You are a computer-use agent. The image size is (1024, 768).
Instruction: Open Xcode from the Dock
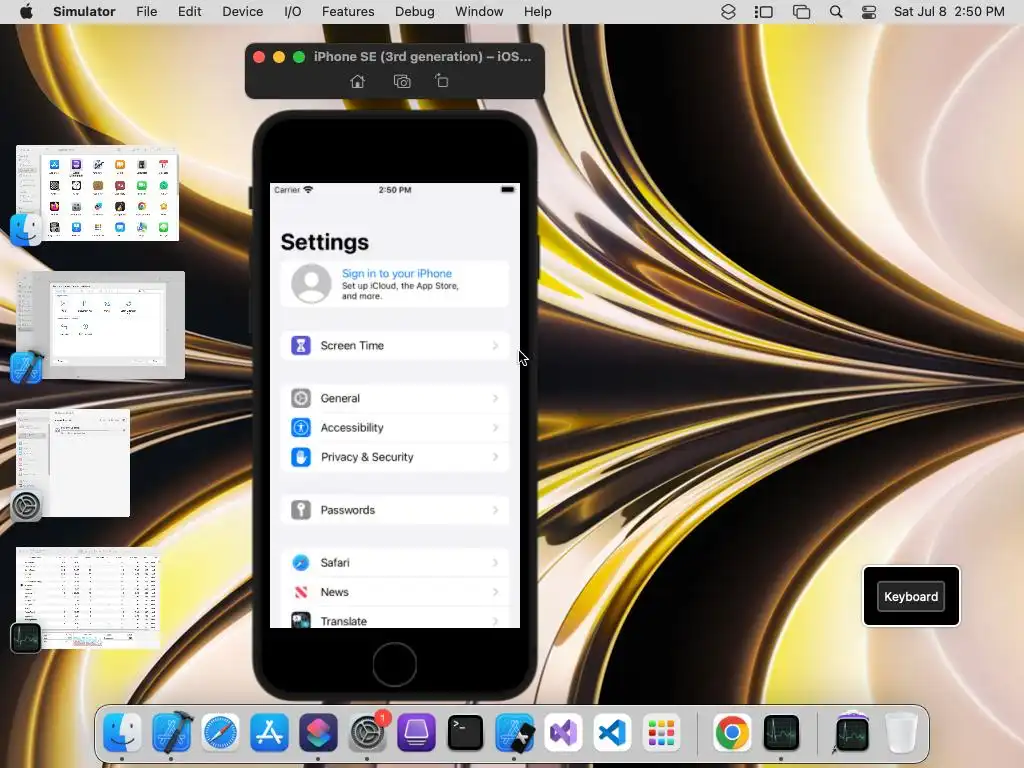[x=171, y=732]
